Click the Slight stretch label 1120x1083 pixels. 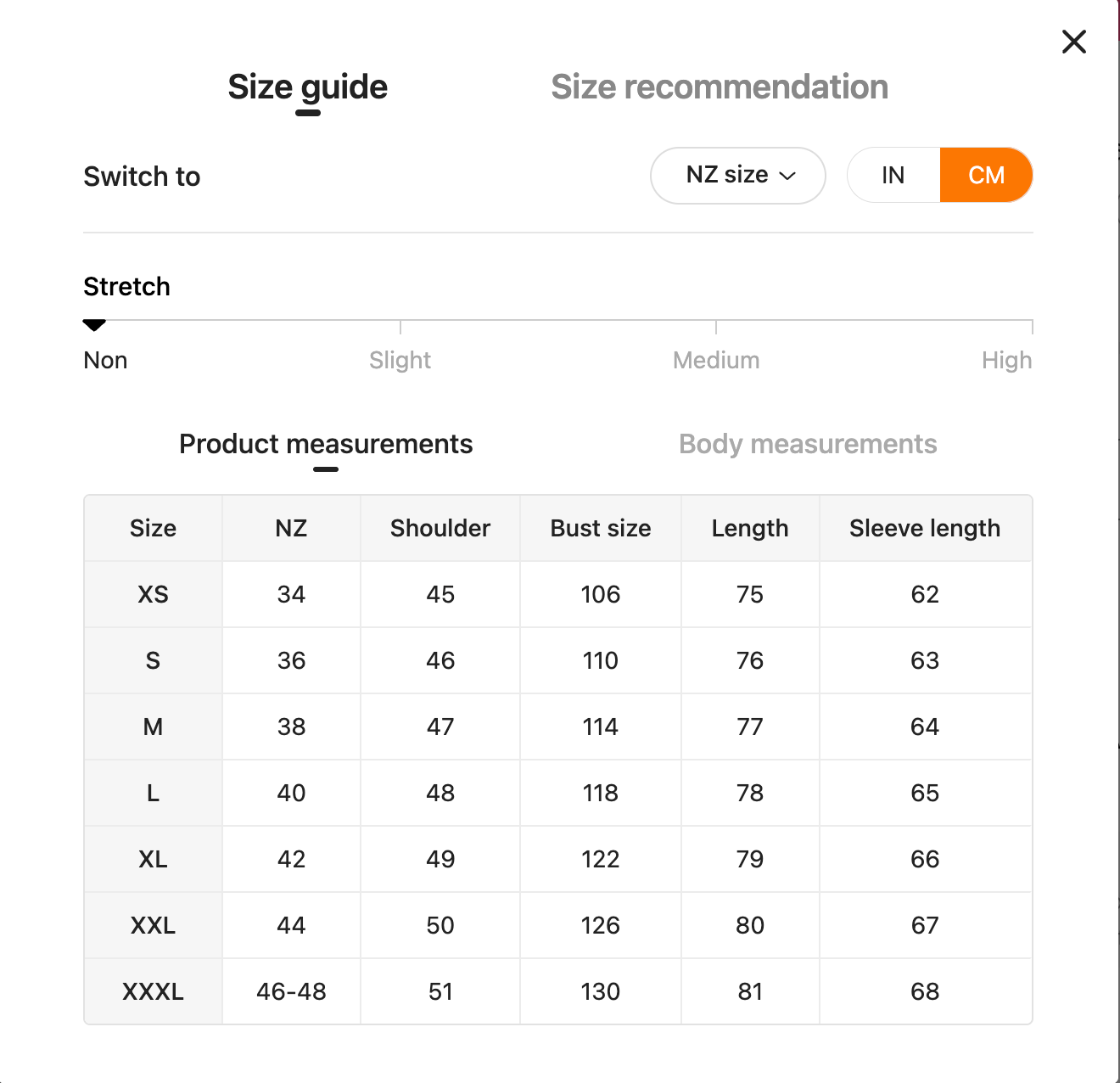[x=400, y=361]
